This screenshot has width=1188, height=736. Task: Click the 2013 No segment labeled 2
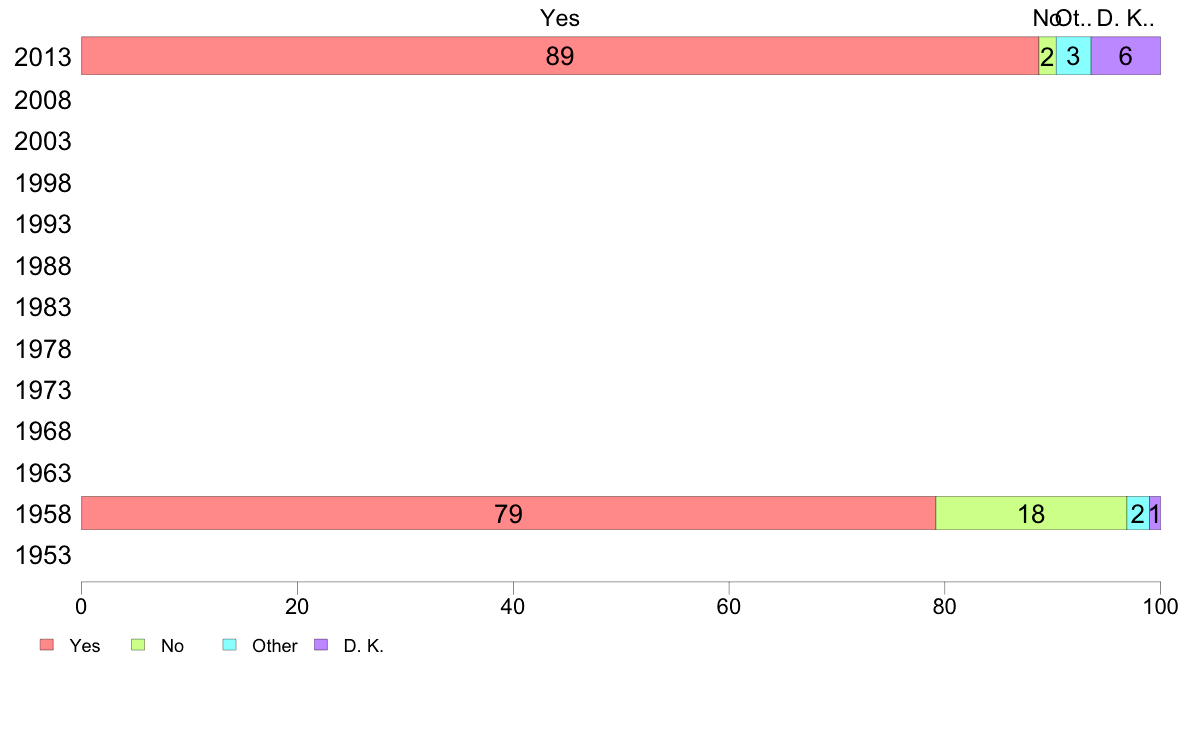[x=1047, y=56]
